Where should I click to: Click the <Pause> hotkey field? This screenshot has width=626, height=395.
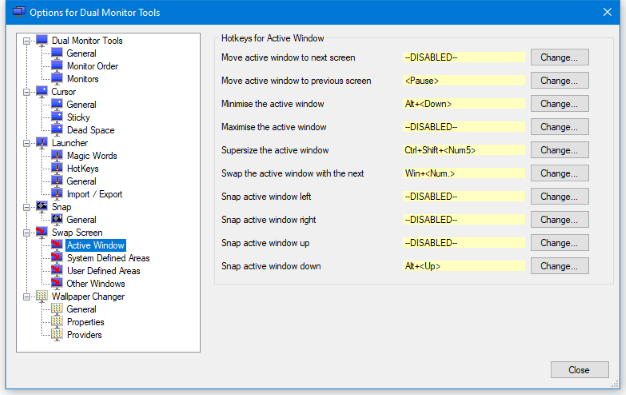coord(464,81)
